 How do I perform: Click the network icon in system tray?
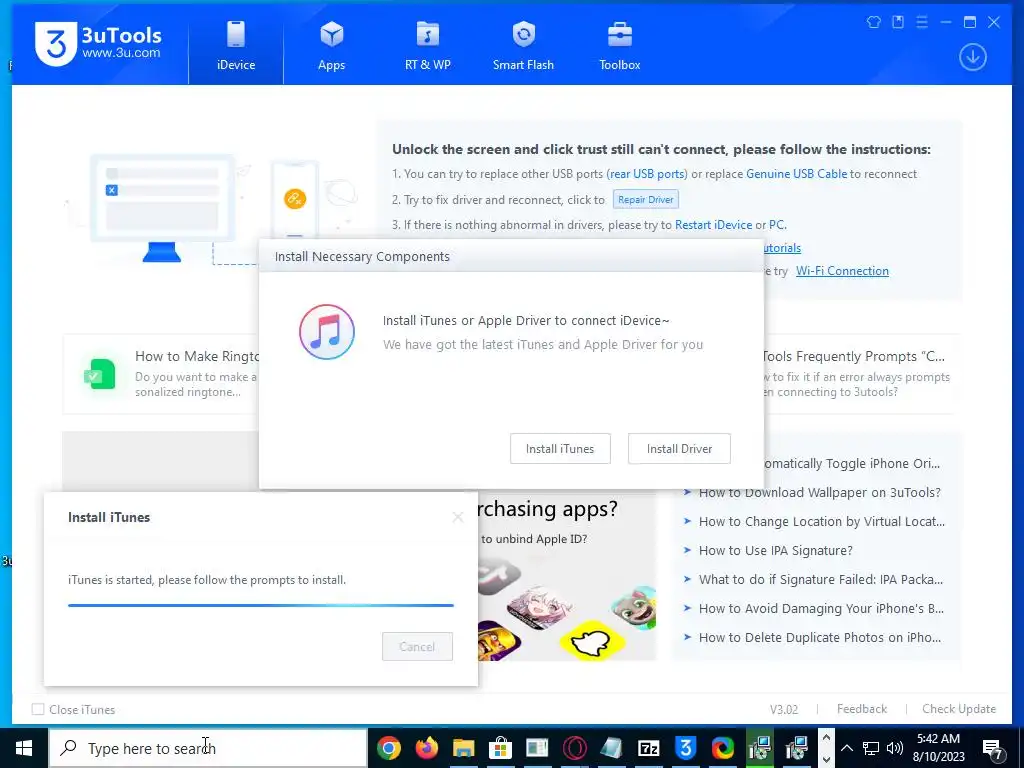(x=871, y=748)
